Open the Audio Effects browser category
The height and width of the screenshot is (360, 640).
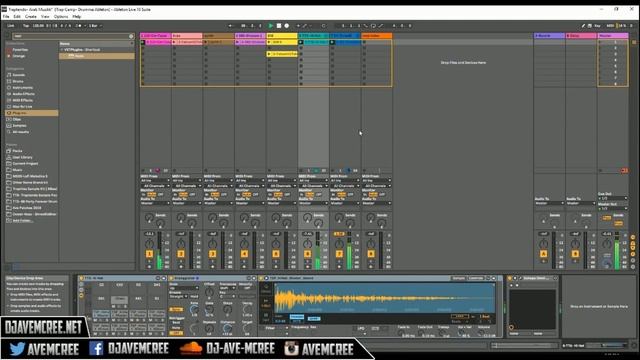coord(22,94)
